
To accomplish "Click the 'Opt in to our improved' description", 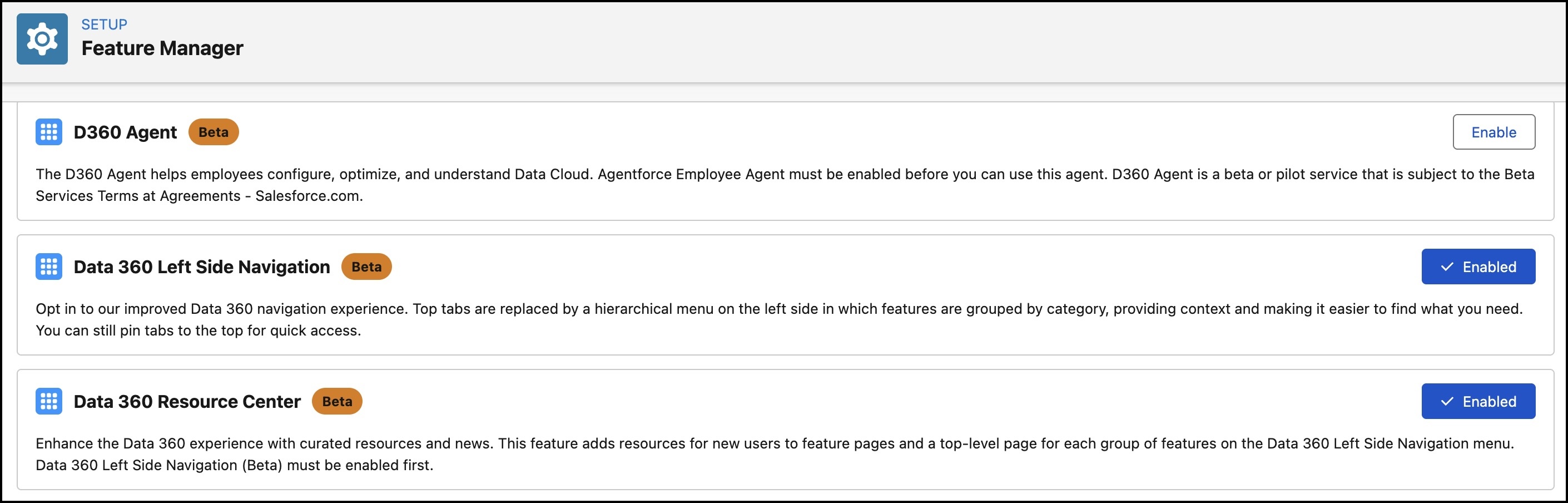I will click(779, 320).
